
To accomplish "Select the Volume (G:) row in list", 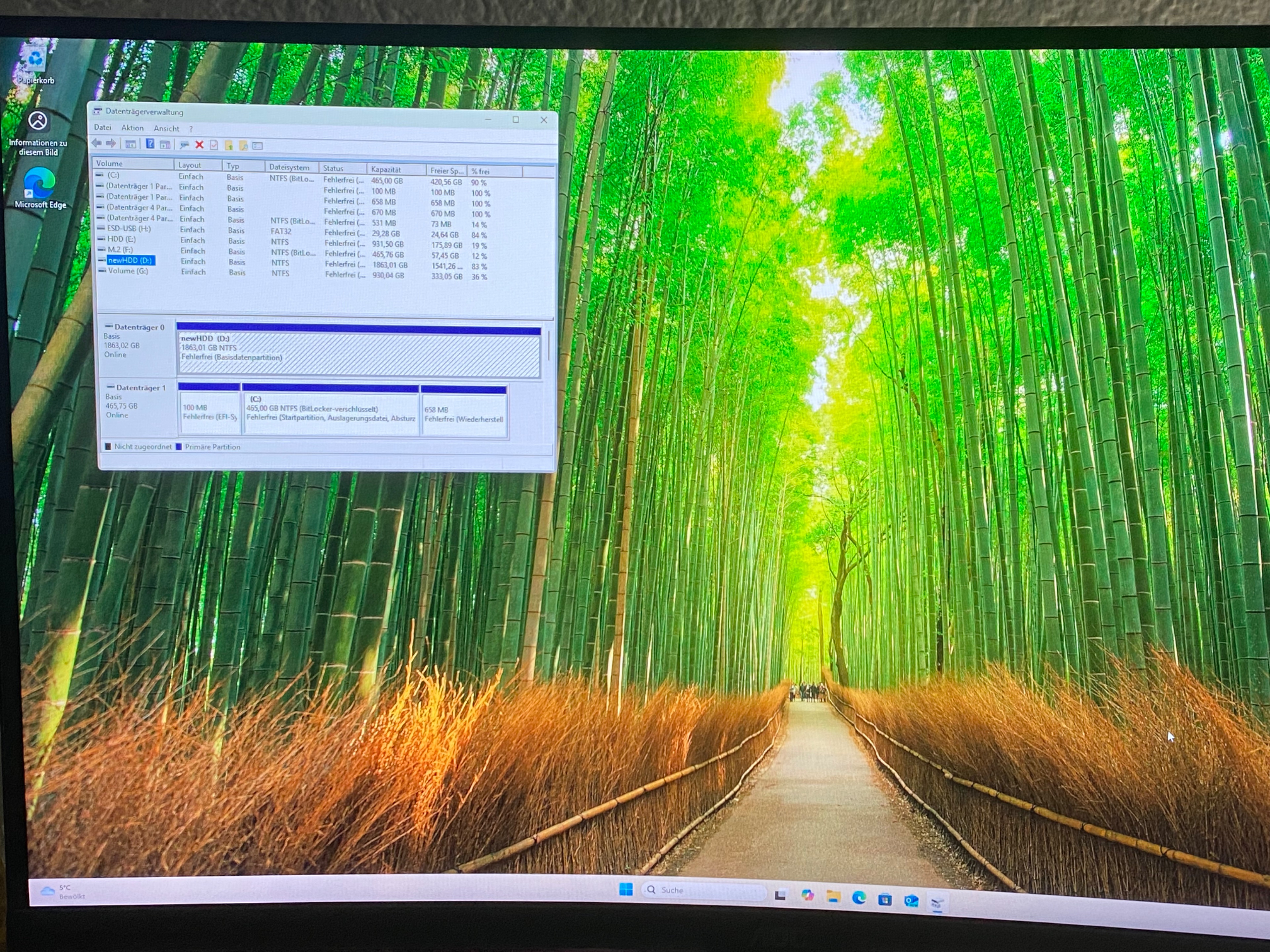I will (127, 271).
